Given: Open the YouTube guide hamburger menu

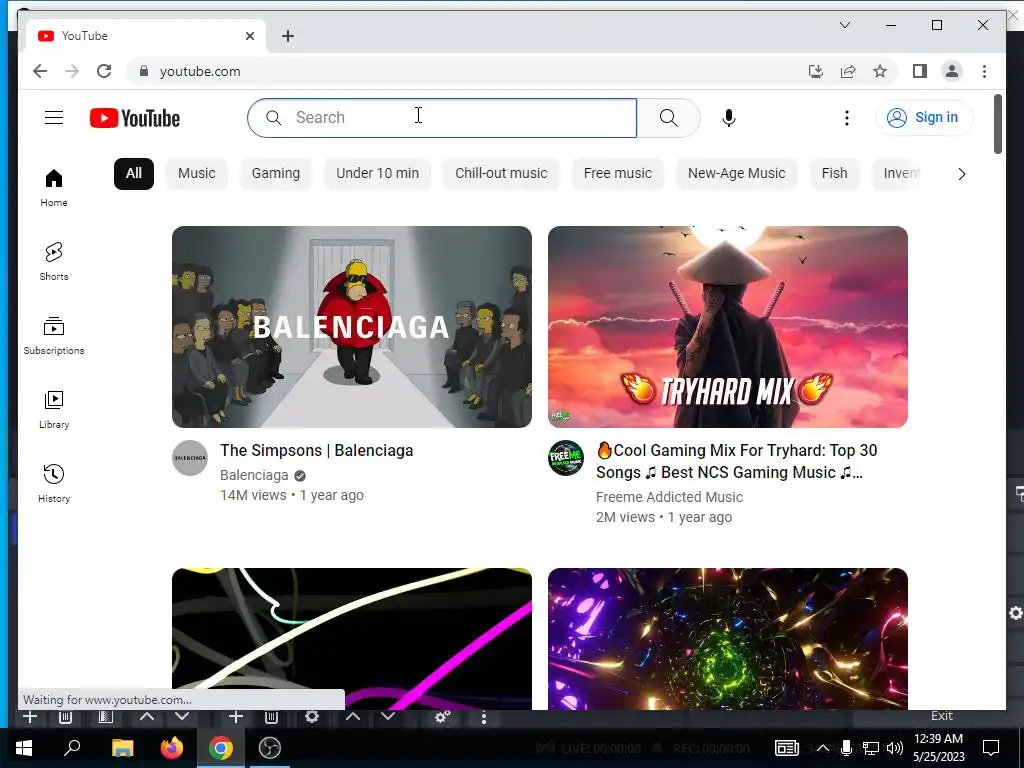Looking at the screenshot, I should point(54,118).
